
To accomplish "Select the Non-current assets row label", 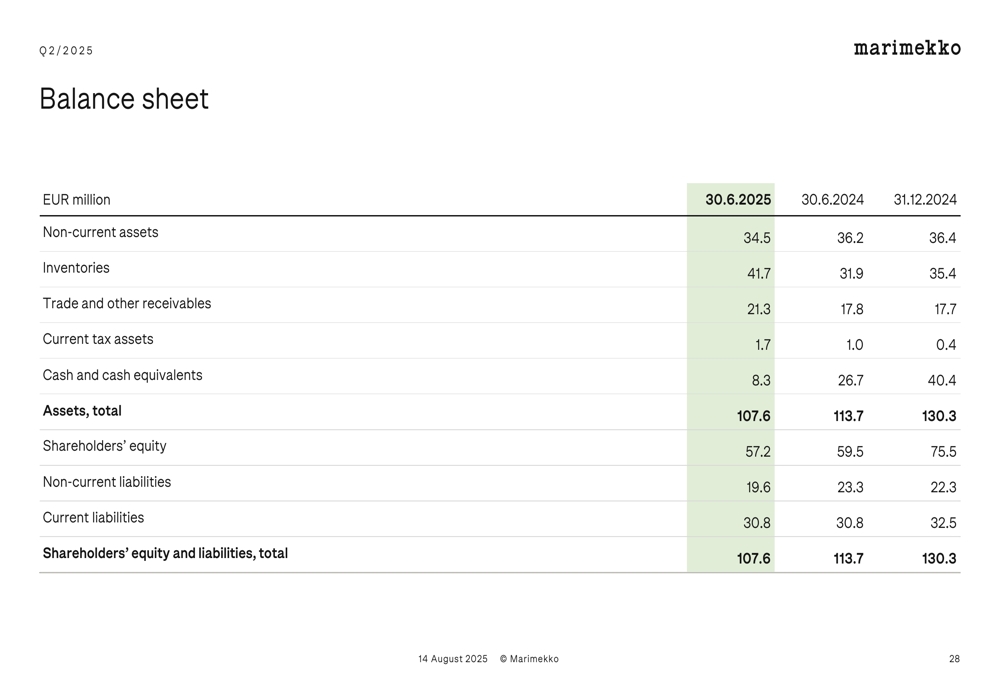I will (100, 232).
